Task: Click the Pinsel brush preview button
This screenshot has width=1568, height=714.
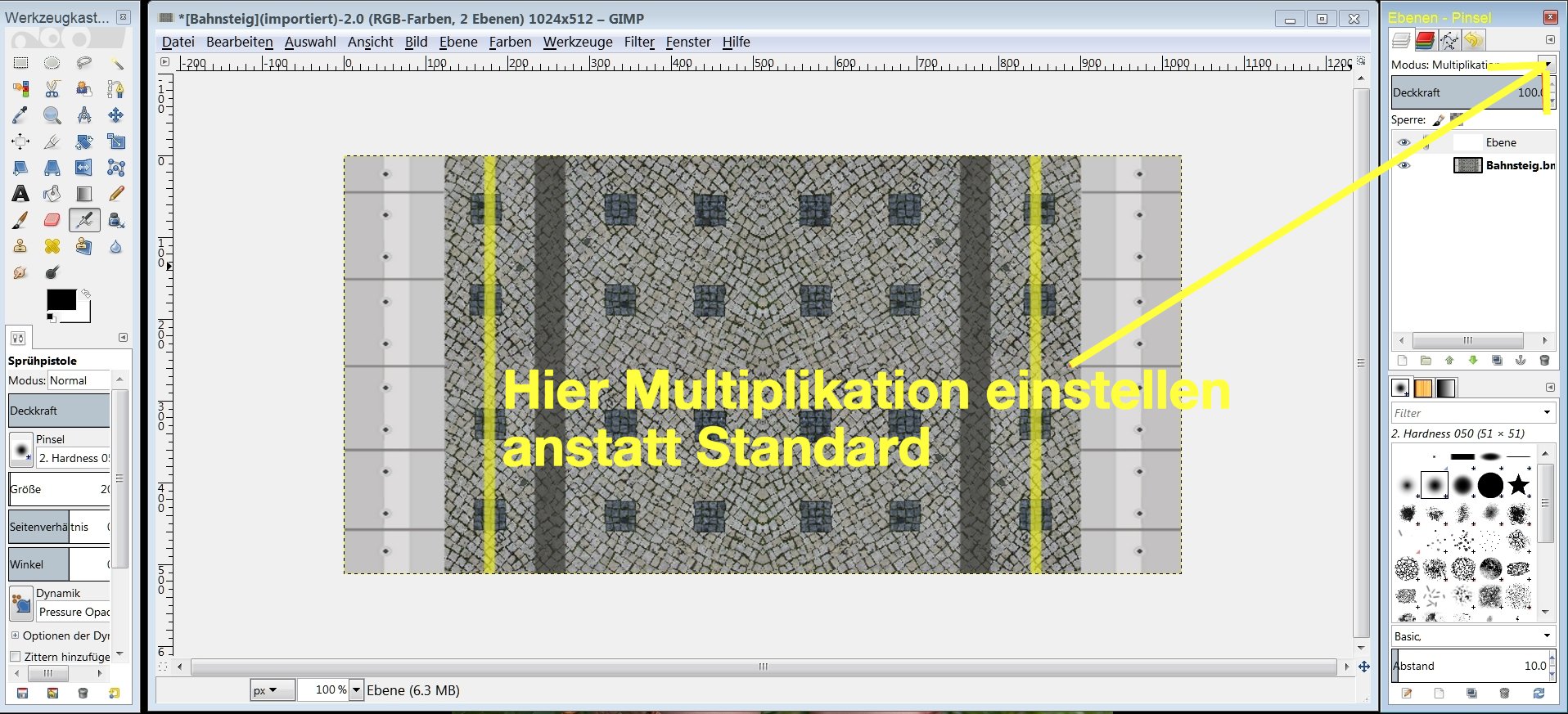Action: pyautogui.click(x=20, y=451)
